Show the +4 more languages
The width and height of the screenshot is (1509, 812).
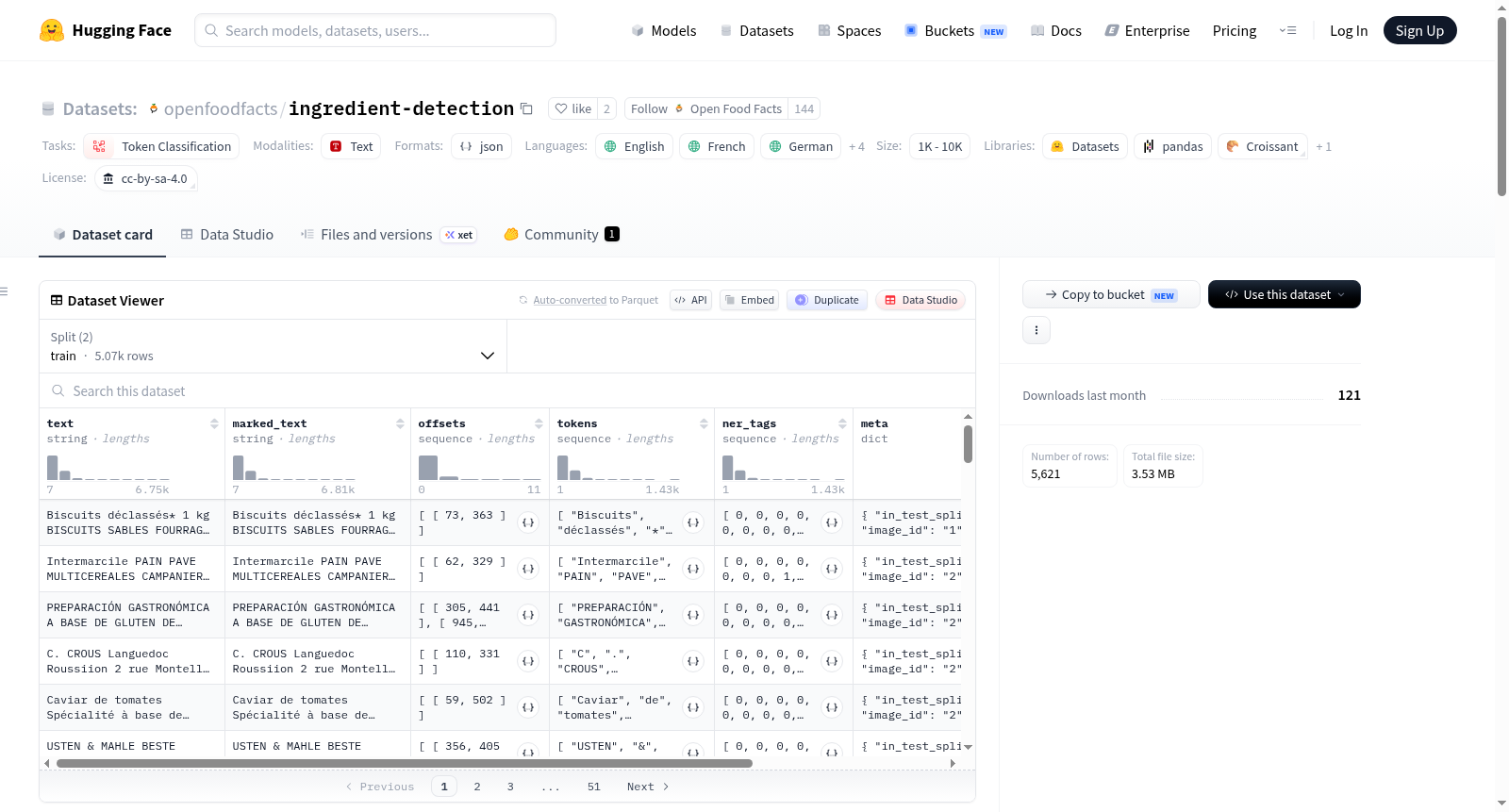[856, 146]
